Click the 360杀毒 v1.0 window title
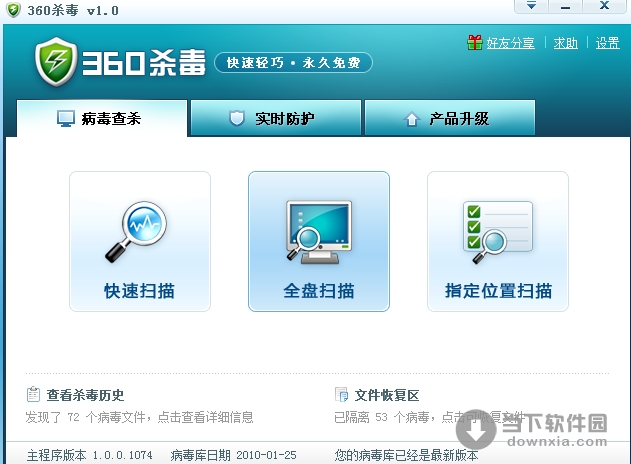631x464 pixels. [x=73, y=10]
